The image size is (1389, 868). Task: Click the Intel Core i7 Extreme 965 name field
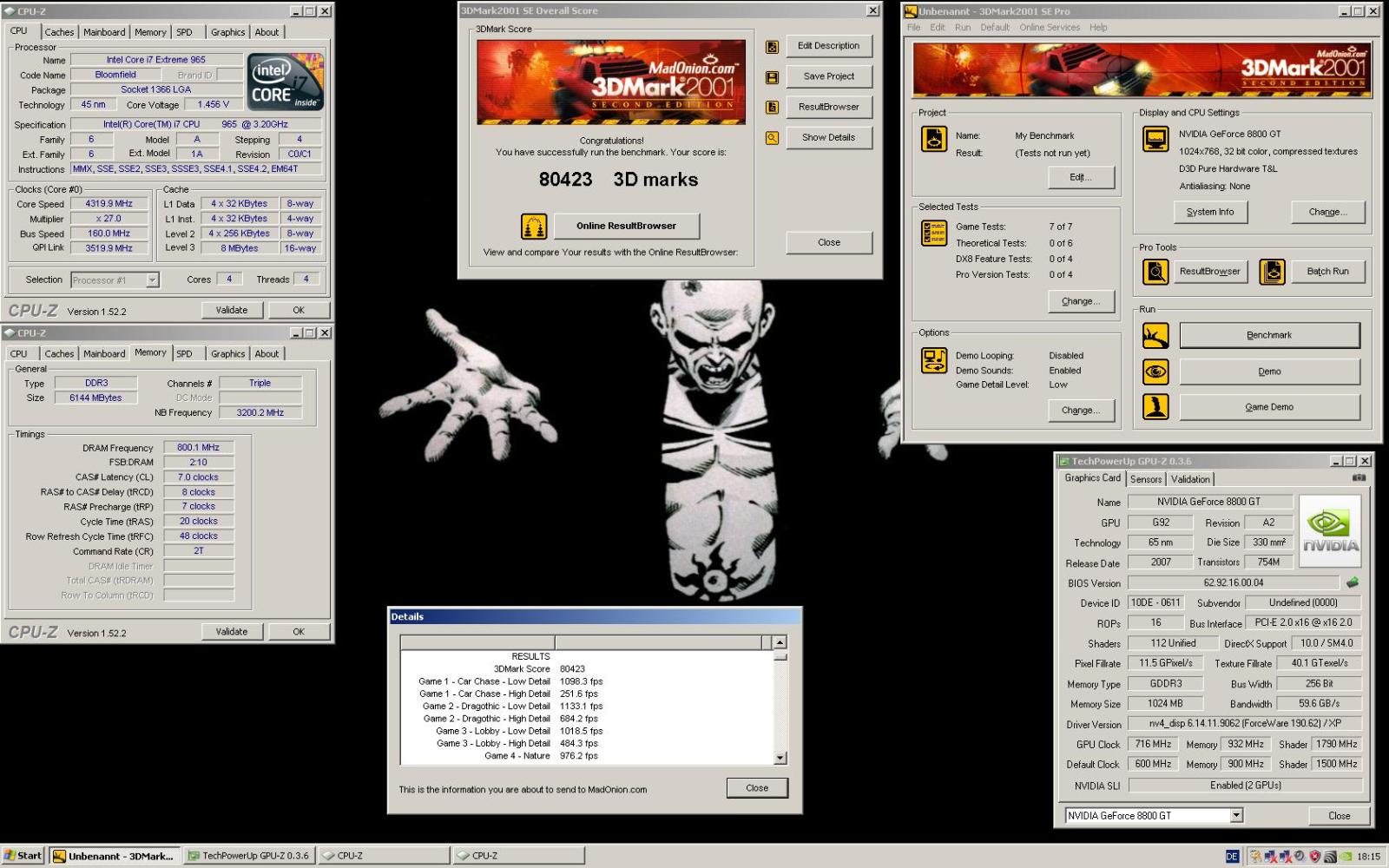(156, 61)
